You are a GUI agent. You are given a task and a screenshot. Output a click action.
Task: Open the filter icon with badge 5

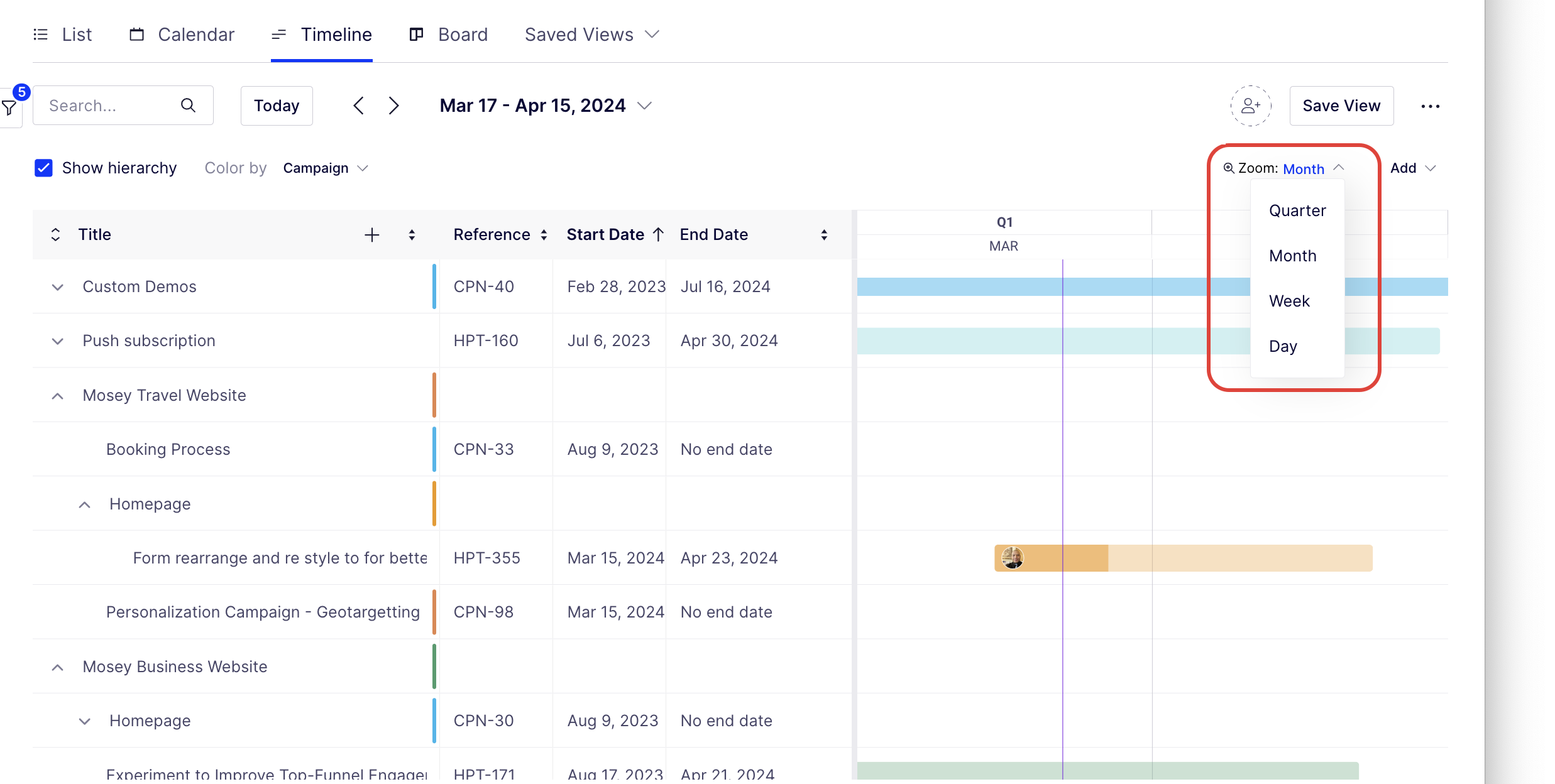[10, 106]
